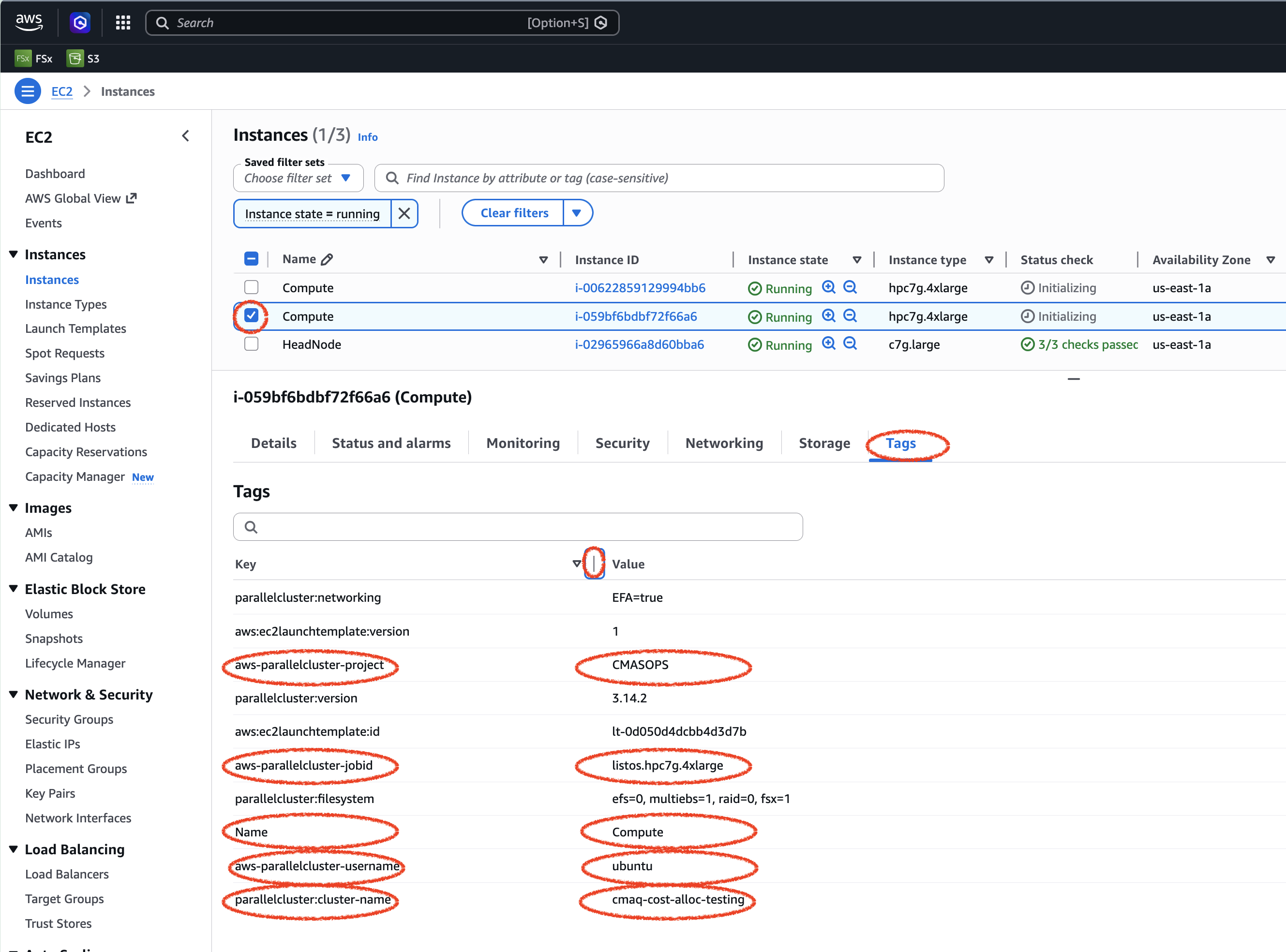Viewport: 1286px width, 952px height.
Task: Sort tags by the Key column arrow
Action: pyautogui.click(x=576, y=564)
